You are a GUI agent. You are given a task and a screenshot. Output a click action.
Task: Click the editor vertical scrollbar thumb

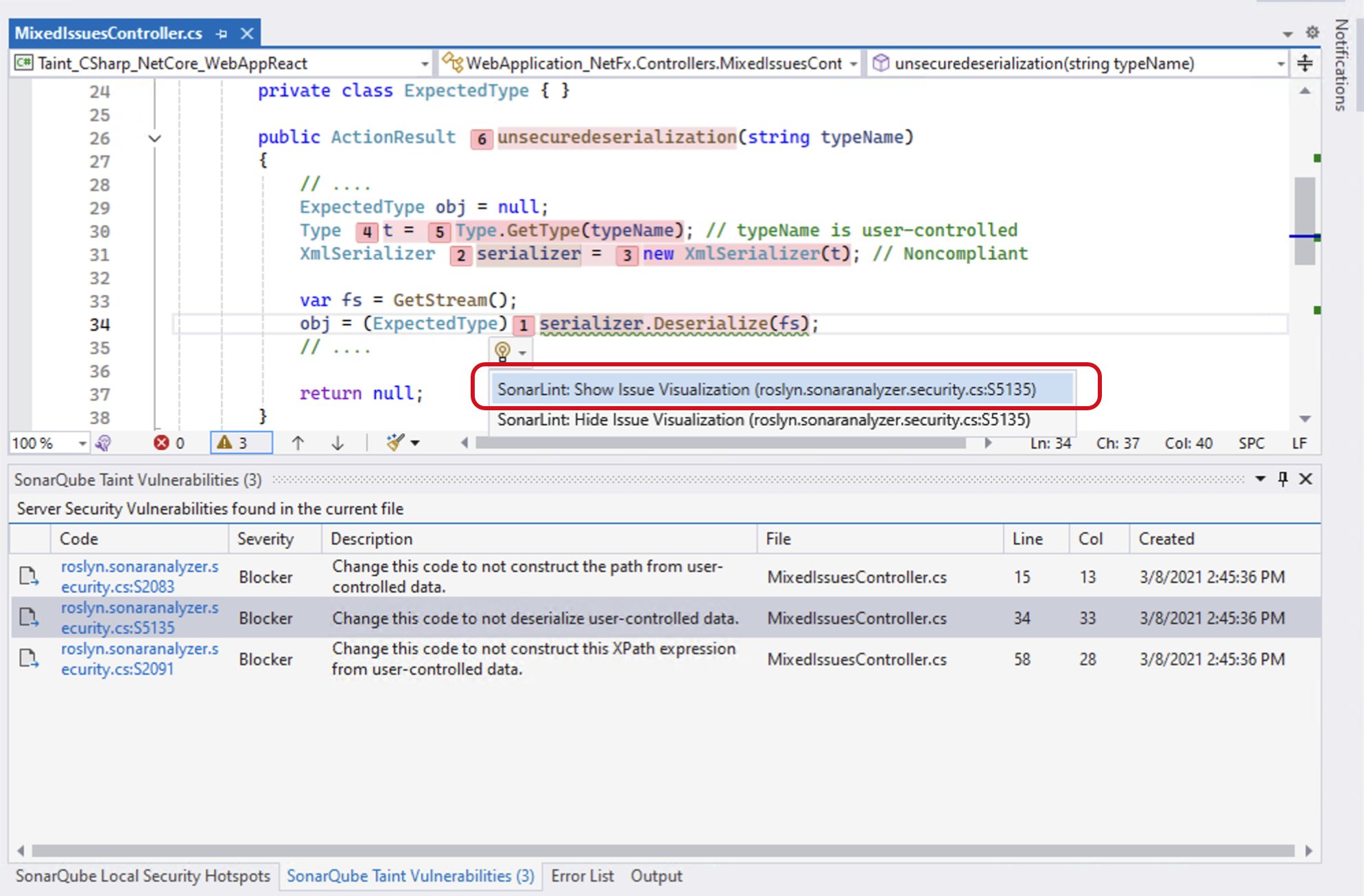pos(1304,220)
